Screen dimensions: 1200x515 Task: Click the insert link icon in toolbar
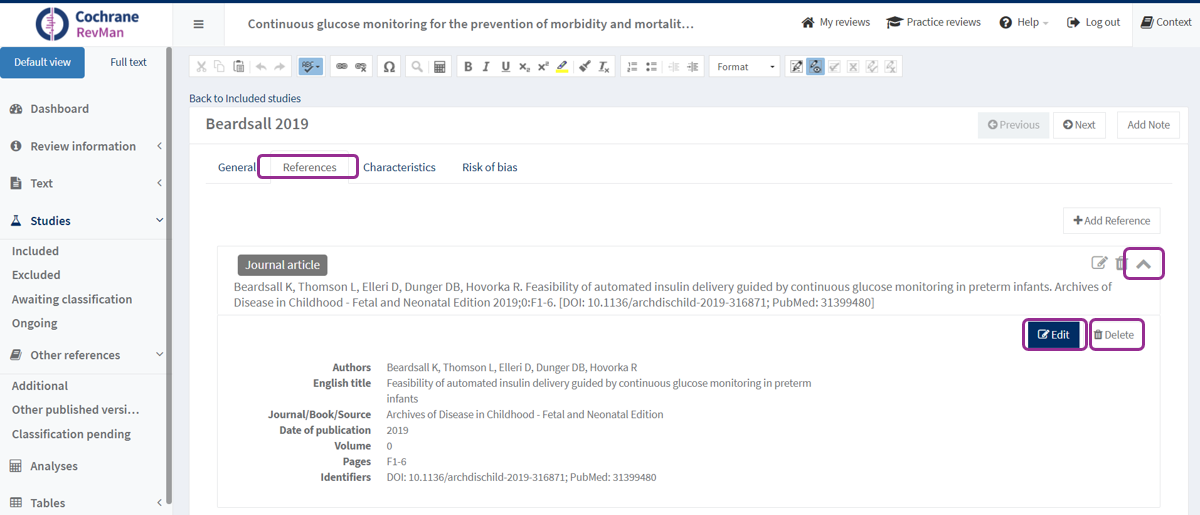[341, 67]
